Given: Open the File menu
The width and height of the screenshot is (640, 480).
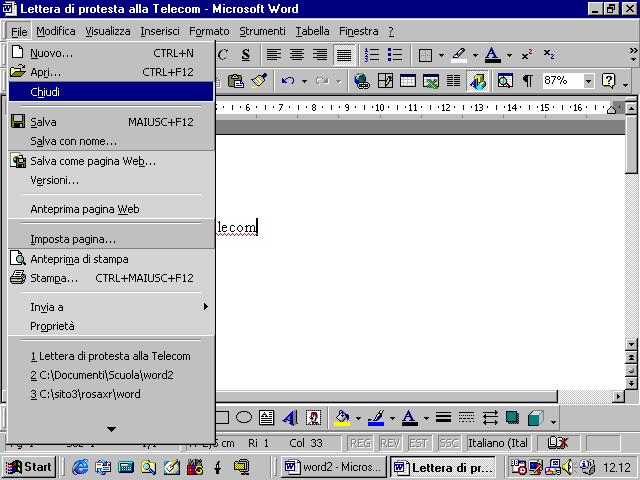Looking at the screenshot, I should pyautogui.click(x=19, y=31).
